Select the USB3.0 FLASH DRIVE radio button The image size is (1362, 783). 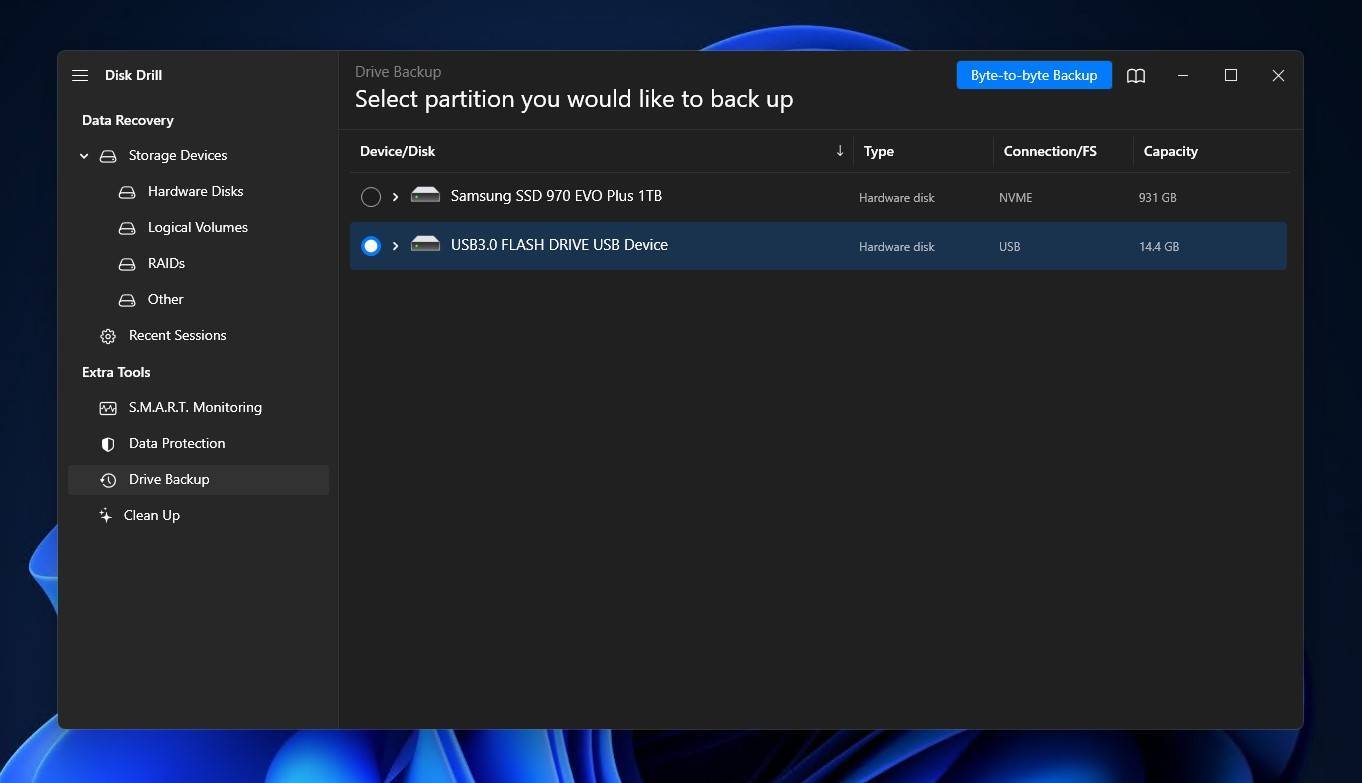[371, 246]
